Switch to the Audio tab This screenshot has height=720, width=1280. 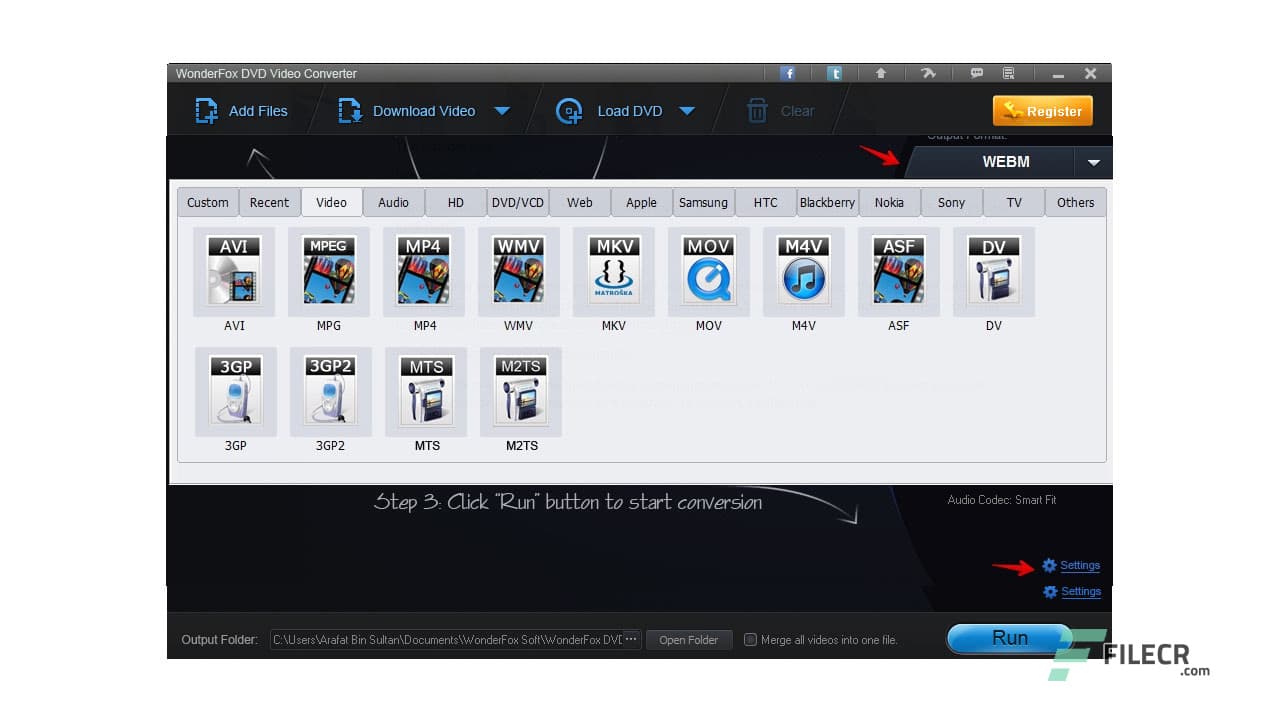coord(393,202)
